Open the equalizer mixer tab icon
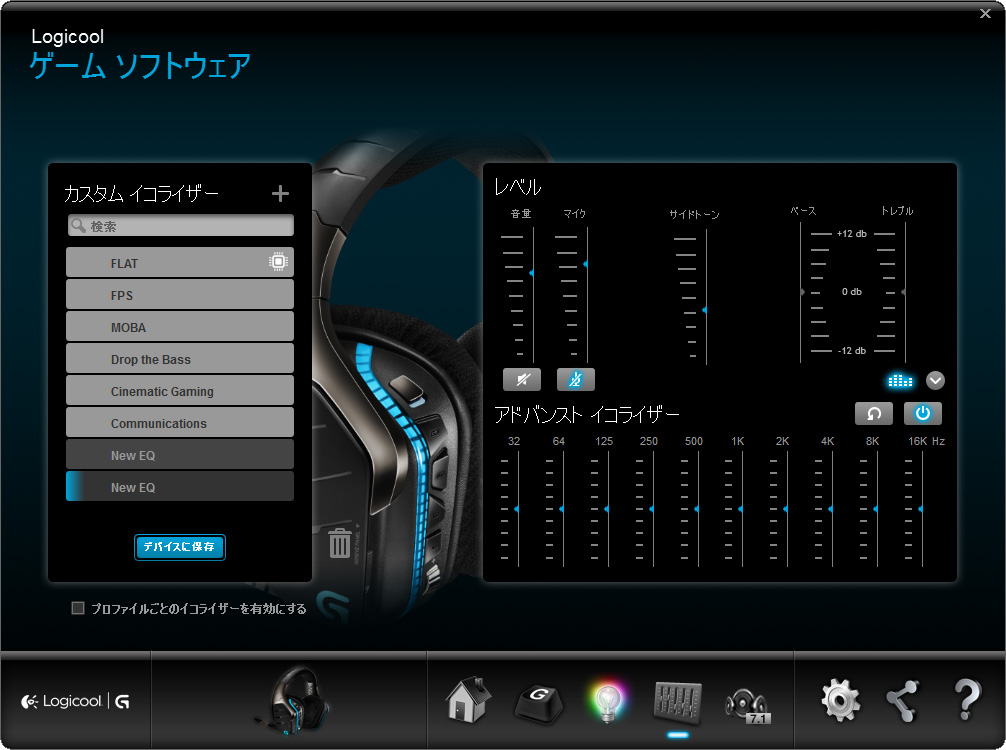 coord(678,701)
